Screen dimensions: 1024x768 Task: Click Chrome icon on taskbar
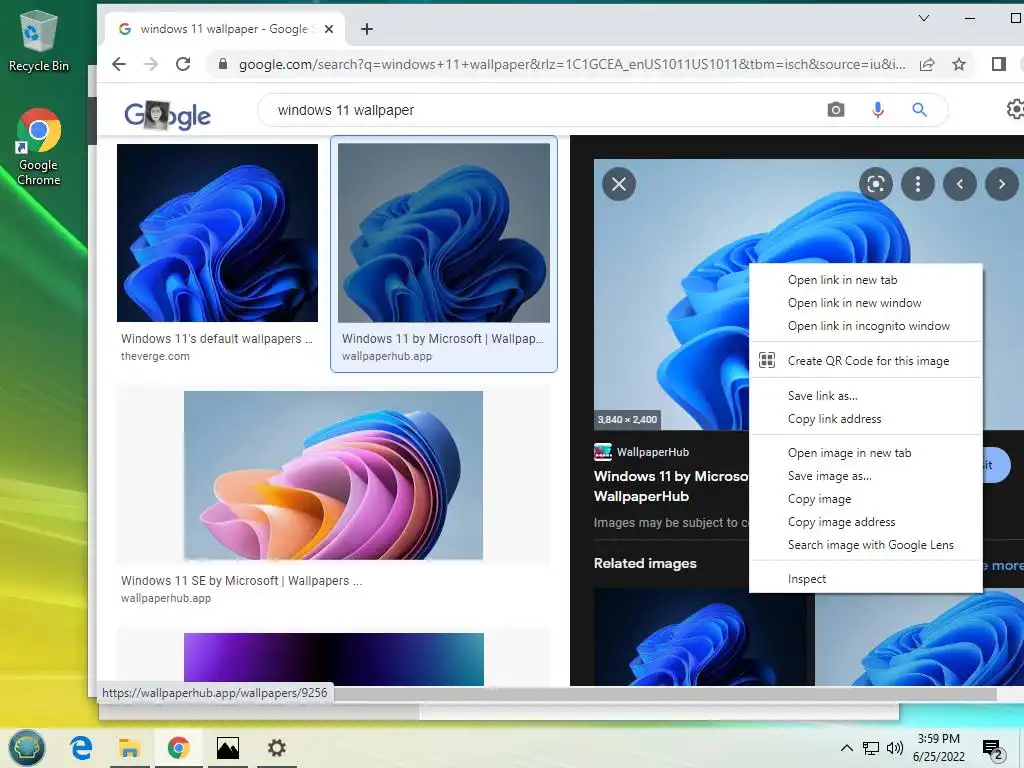click(178, 748)
